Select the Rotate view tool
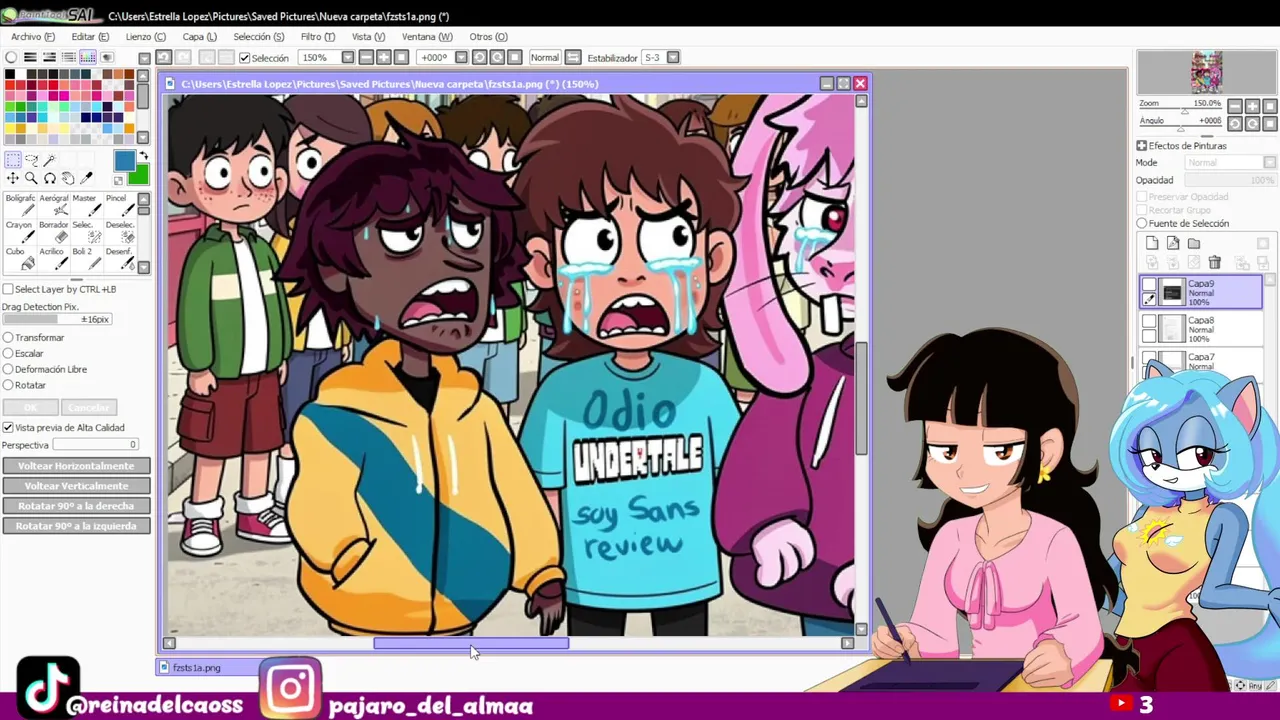 pyautogui.click(x=49, y=178)
